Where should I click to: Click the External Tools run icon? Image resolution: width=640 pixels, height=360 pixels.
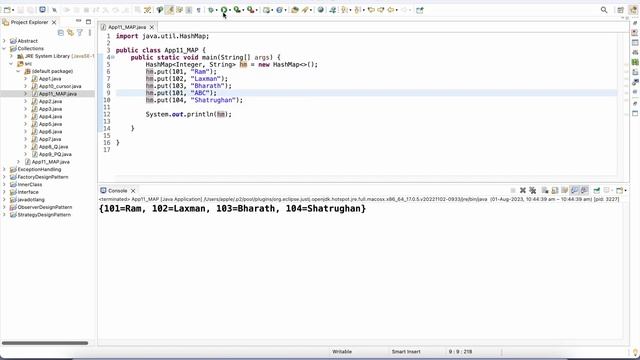click(x=251, y=10)
